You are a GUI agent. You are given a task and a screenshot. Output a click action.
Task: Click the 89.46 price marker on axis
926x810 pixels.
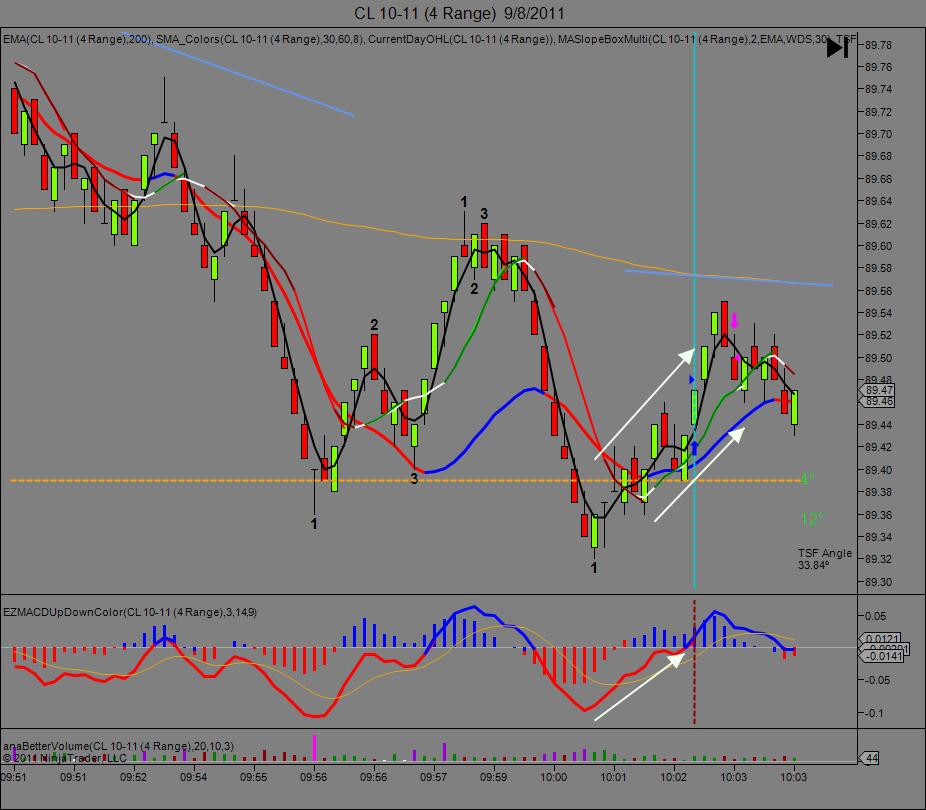point(878,401)
